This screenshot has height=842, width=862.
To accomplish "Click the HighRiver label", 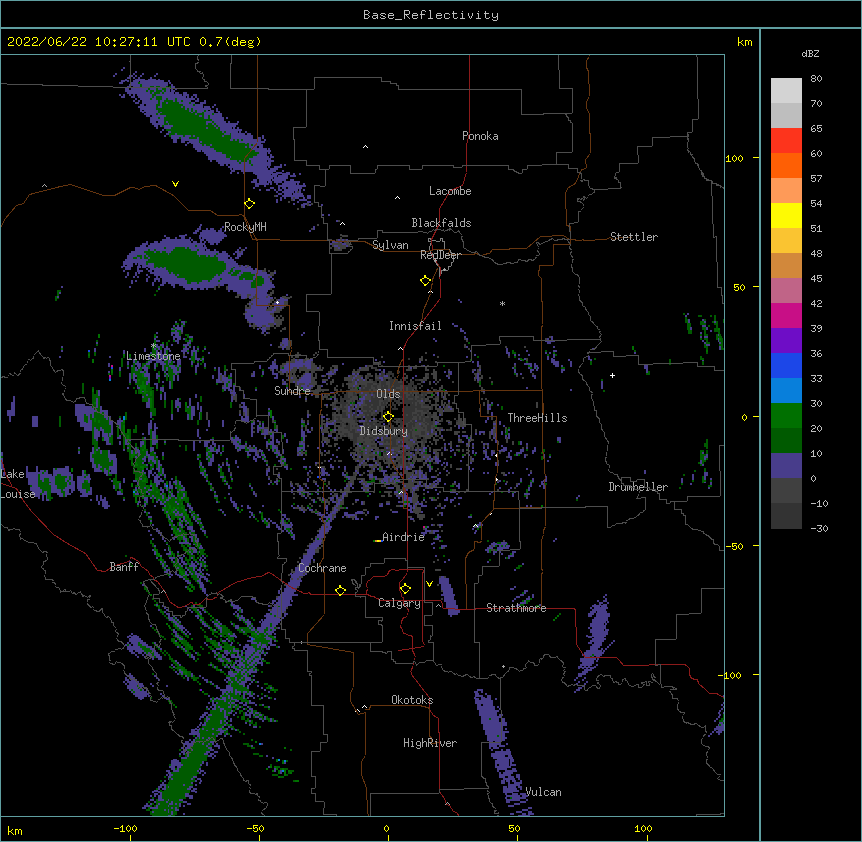I will tap(430, 743).
